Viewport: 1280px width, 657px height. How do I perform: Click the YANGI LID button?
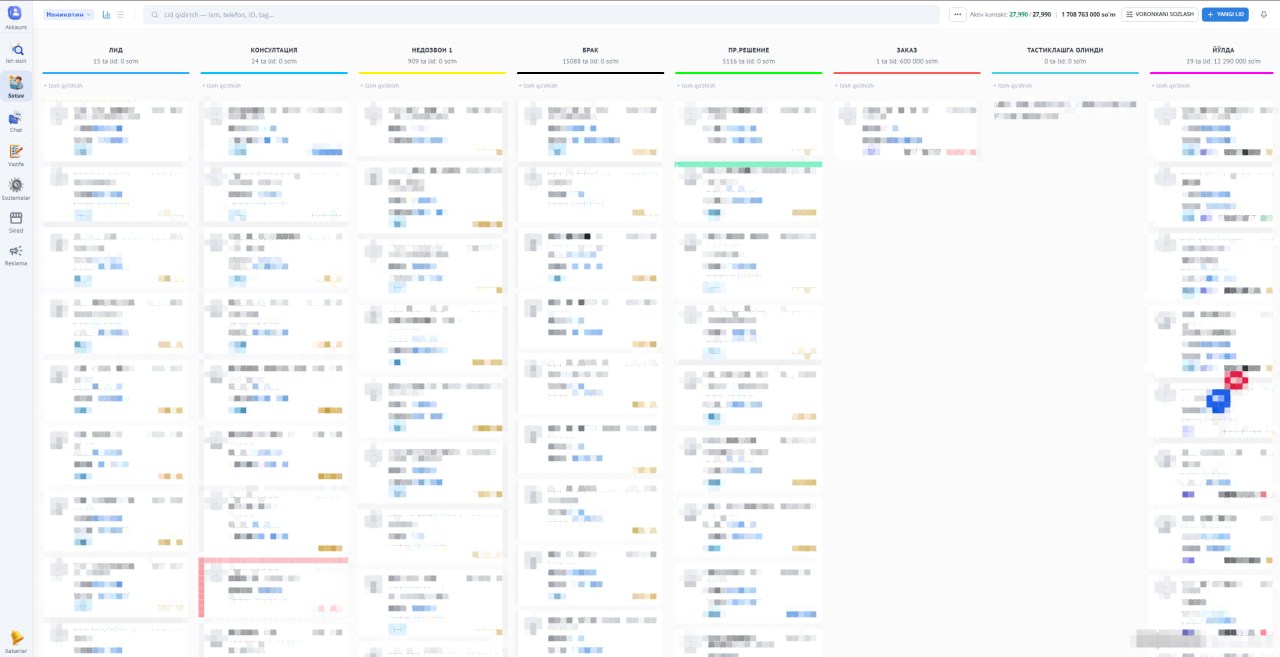1225,15
